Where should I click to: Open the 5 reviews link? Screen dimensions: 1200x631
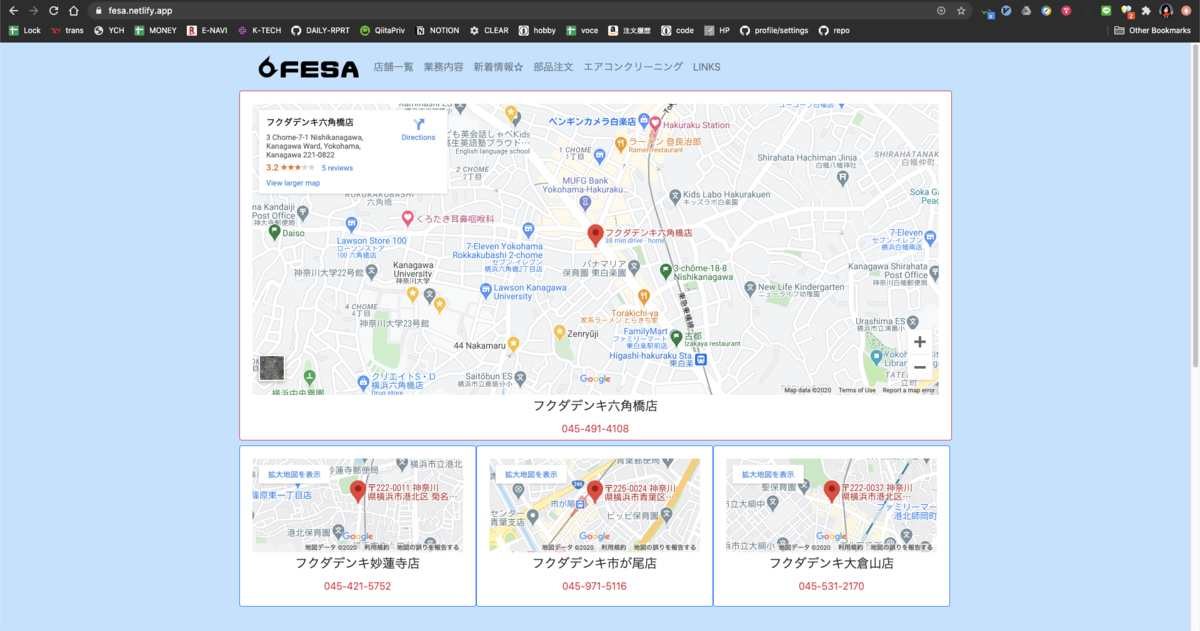336,167
